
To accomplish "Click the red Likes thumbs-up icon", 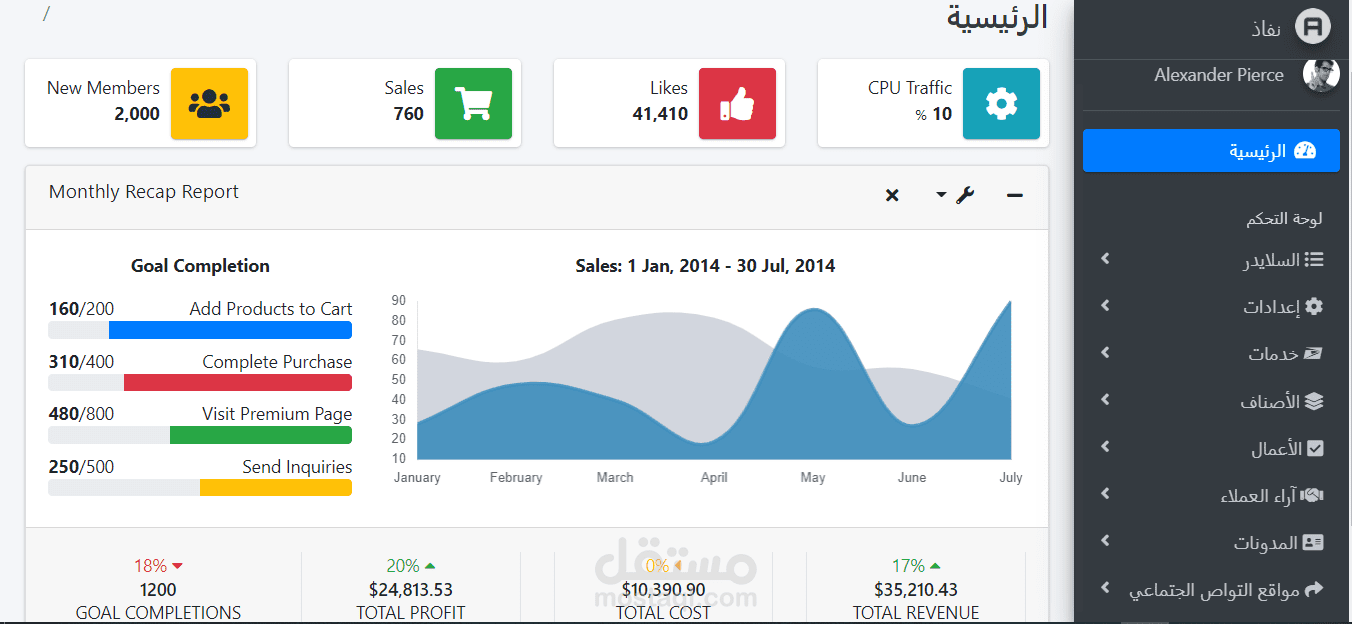I will [x=737, y=103].
